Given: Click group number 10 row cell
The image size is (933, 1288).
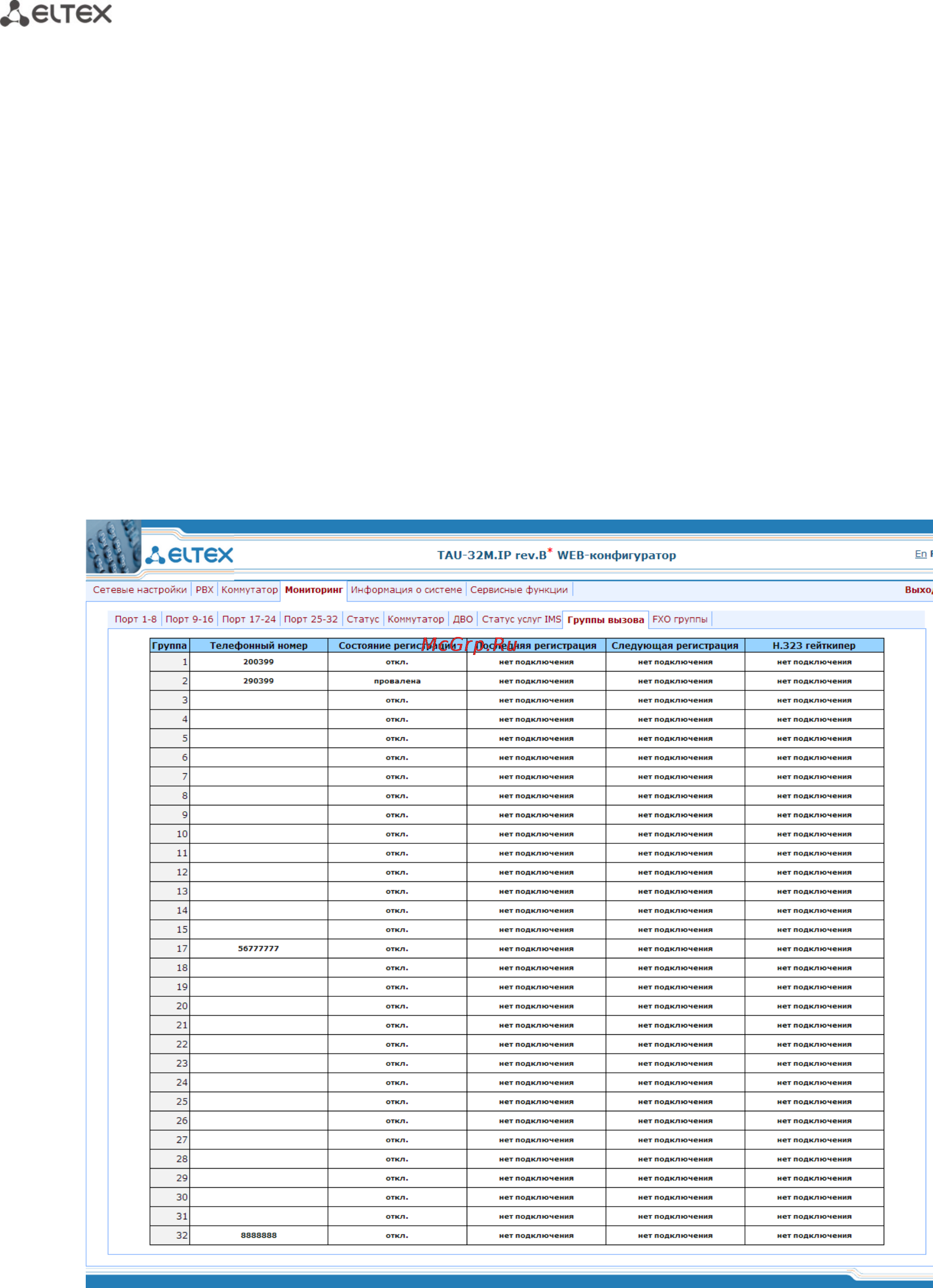Looking at the screenshot, I should (x=170, y=834).
